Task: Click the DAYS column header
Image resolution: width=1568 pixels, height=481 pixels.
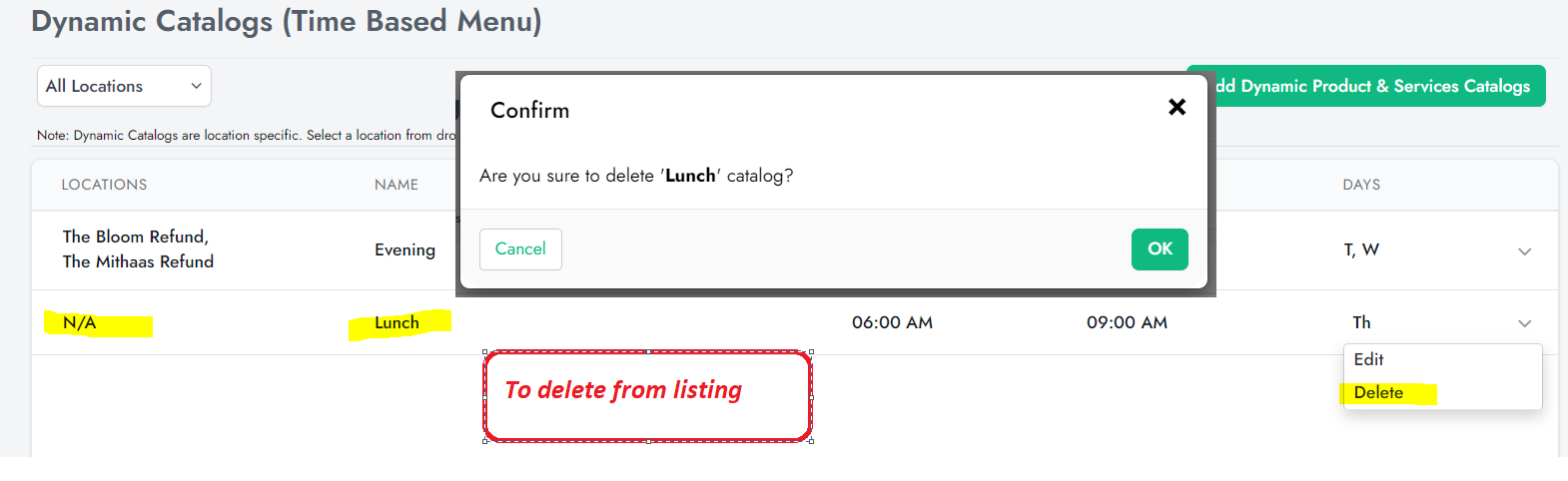Action: point(1361,185)
